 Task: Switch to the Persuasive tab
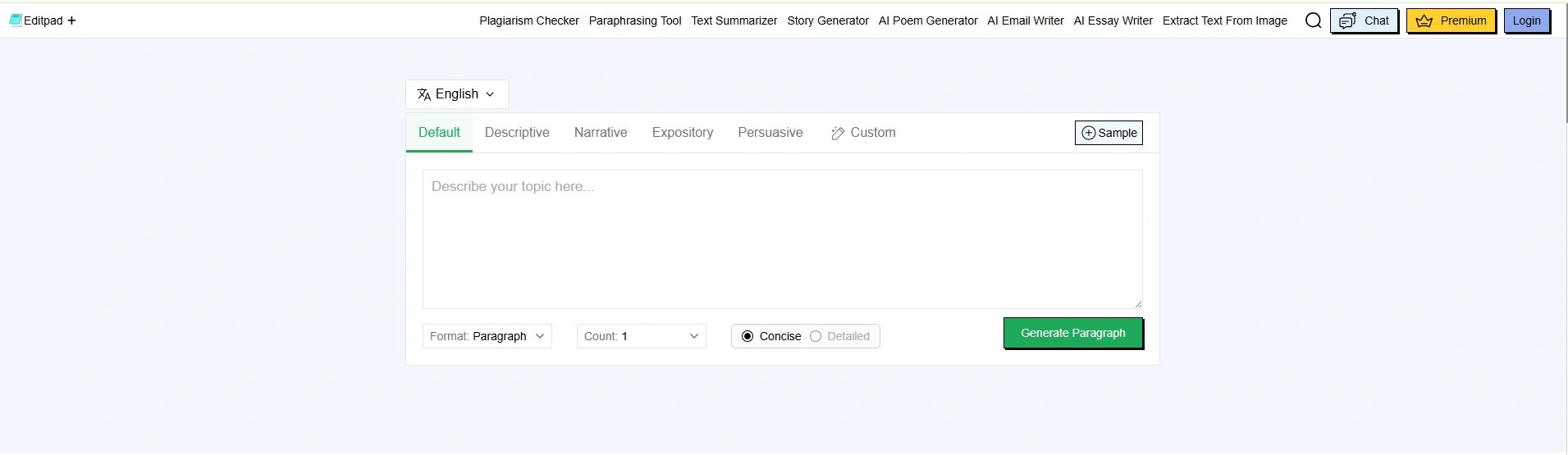770,133
